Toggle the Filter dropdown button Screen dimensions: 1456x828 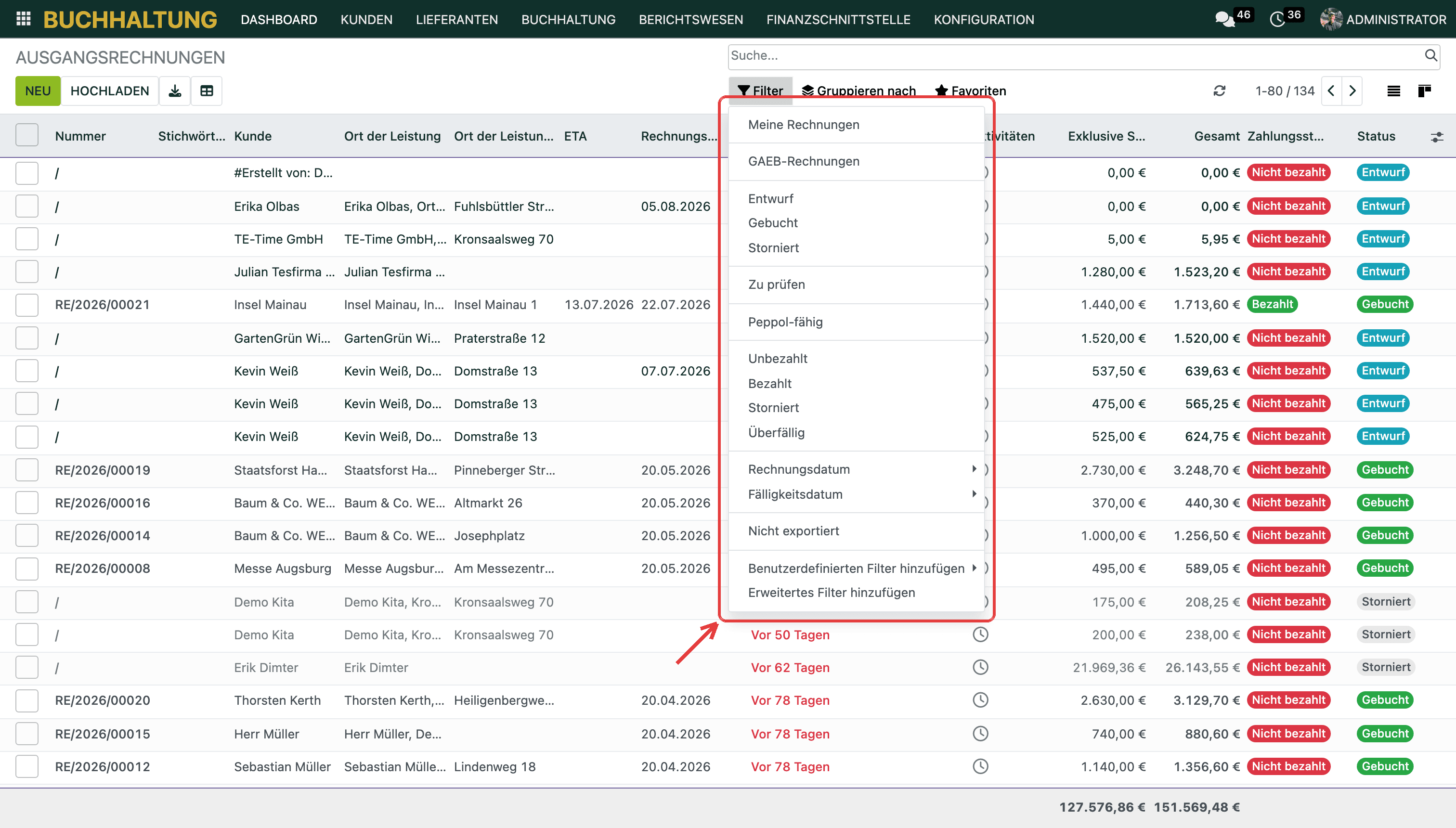tap(760, 91)
